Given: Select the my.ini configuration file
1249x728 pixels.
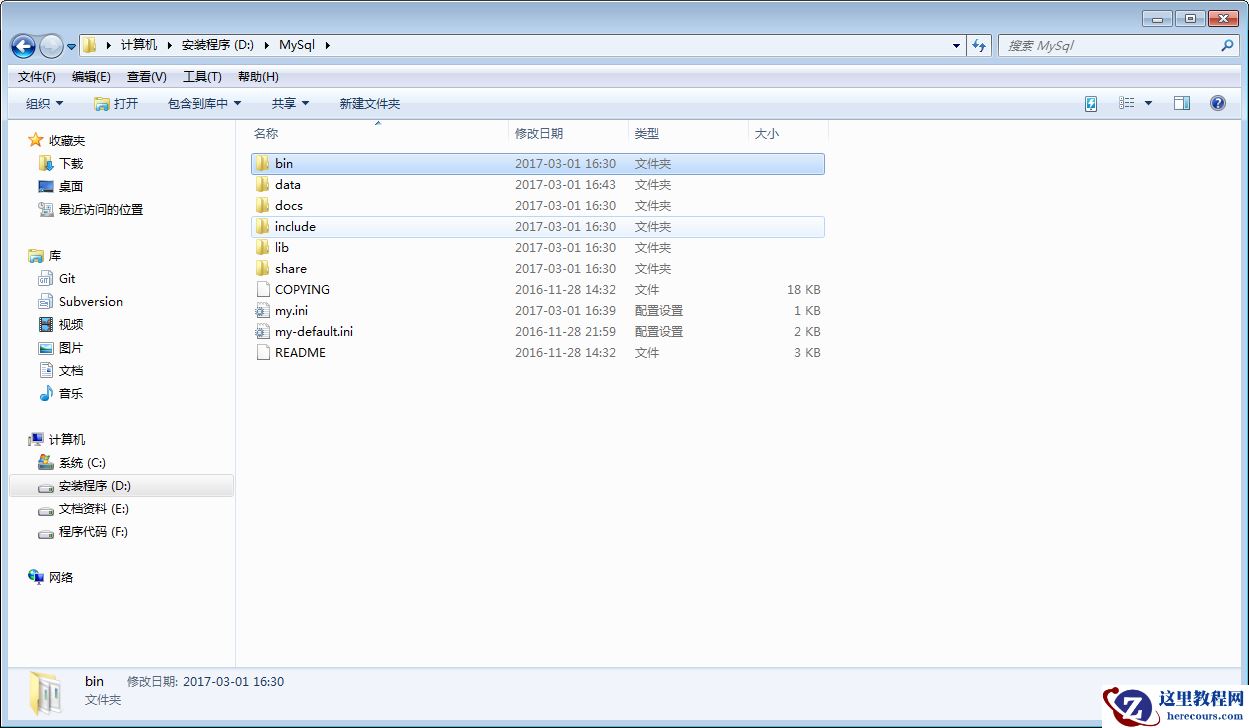Looking at the screenshot, I should [293, 310].
